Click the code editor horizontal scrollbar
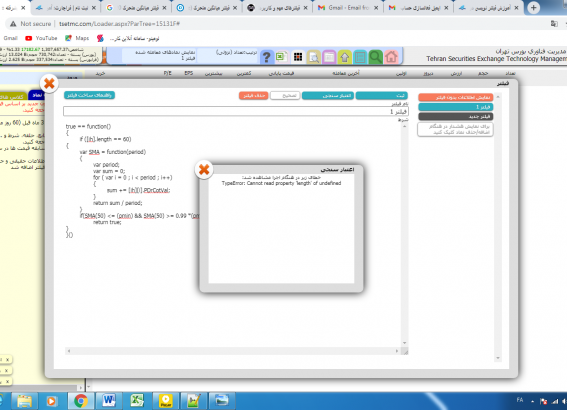This screenshot has width=567, height=410. (x=233, y=351)
